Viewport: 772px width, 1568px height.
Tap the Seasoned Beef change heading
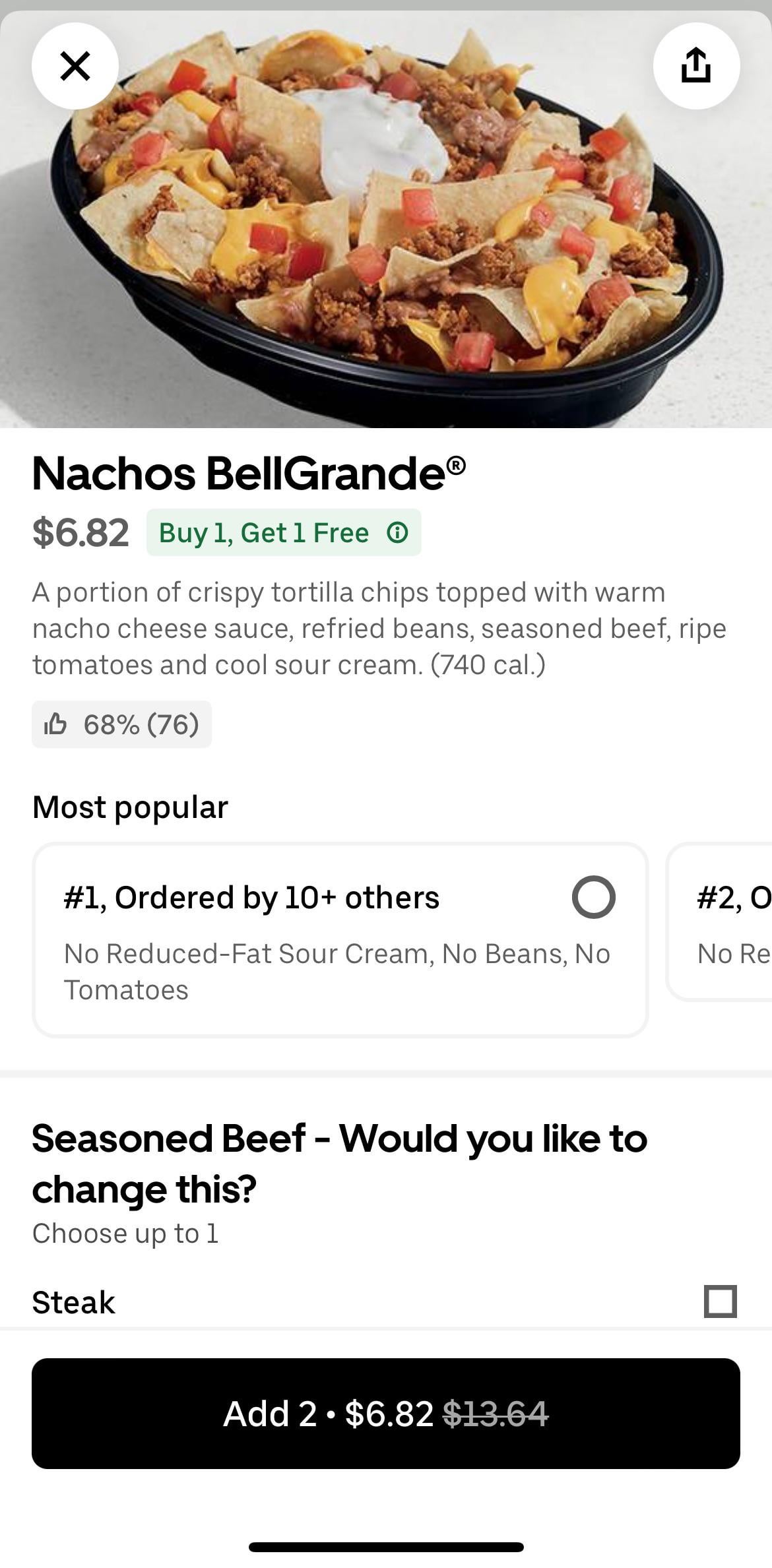(x=339, y=1163)
